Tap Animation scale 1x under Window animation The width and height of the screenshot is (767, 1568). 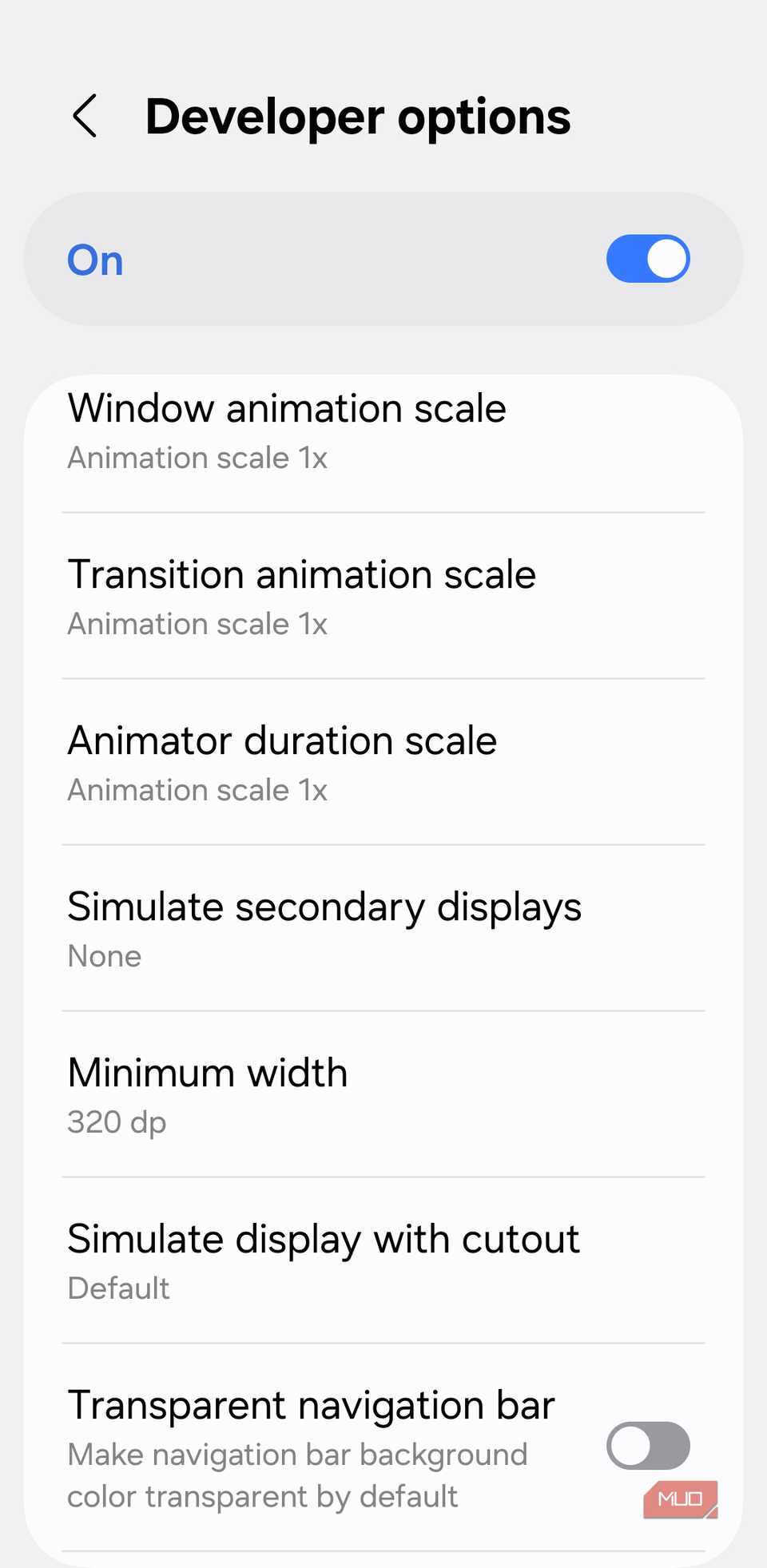[x=197, y=458]
